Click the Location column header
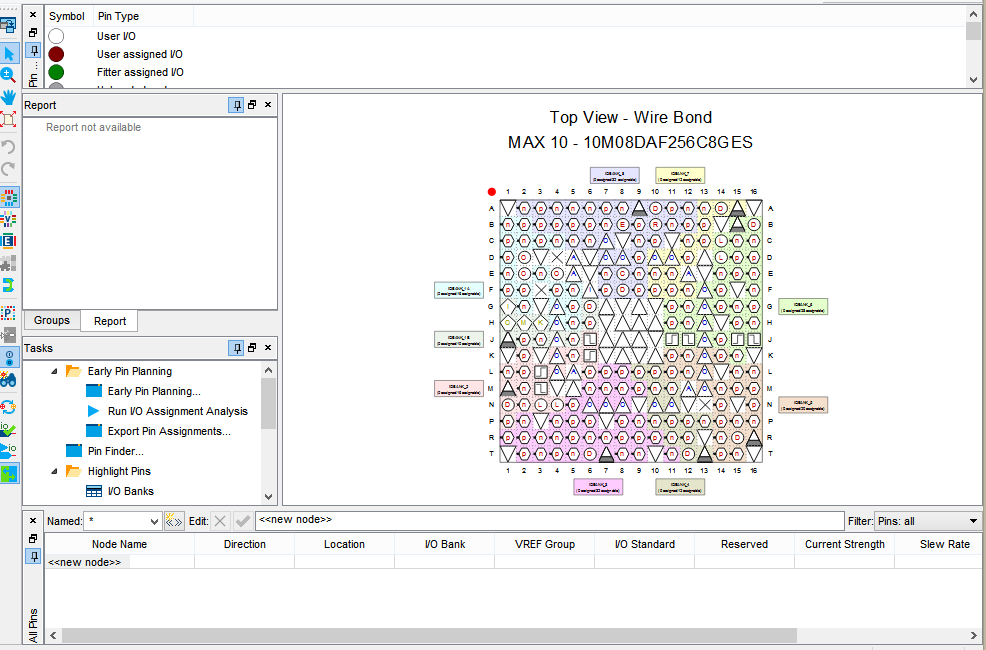 (345, 544)
